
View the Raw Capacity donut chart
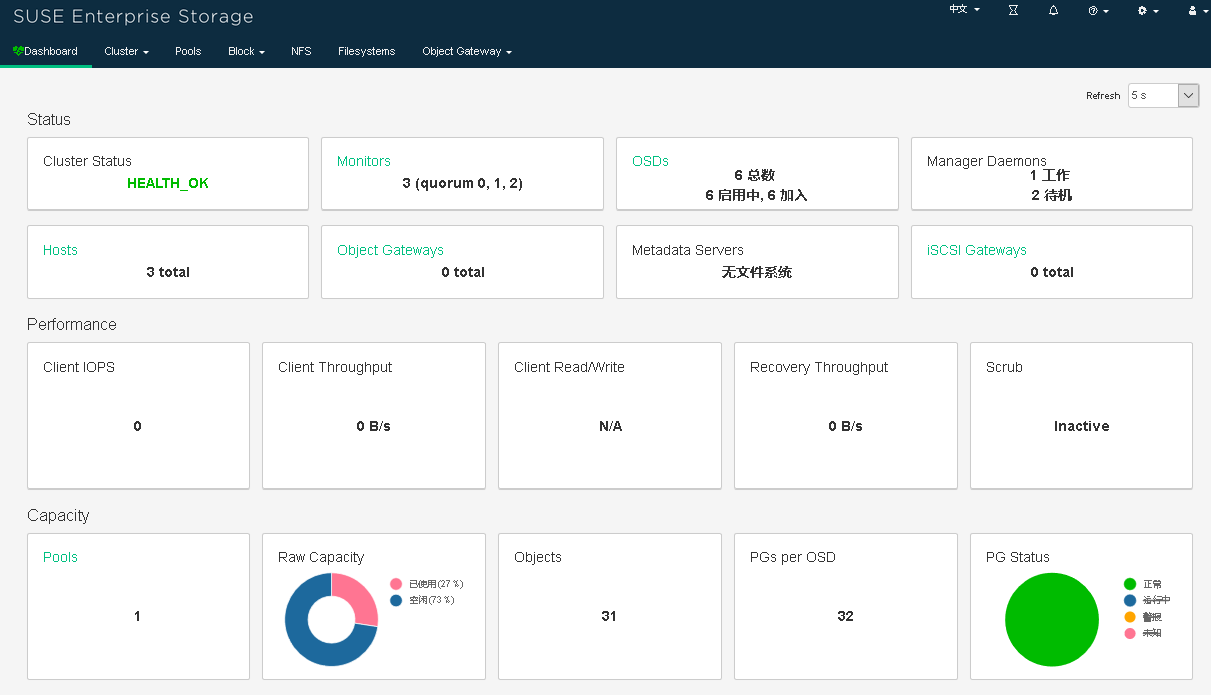[x=331, y=619]
